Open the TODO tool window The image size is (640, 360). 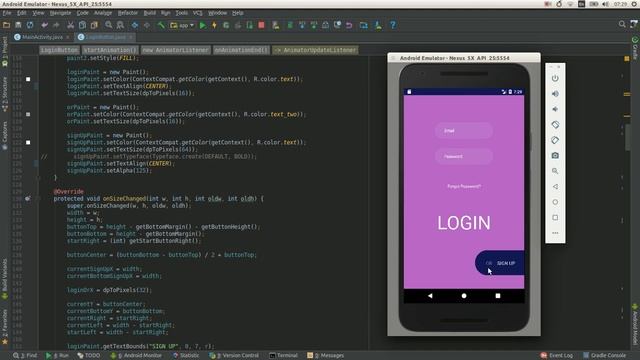tap(89, 356)
